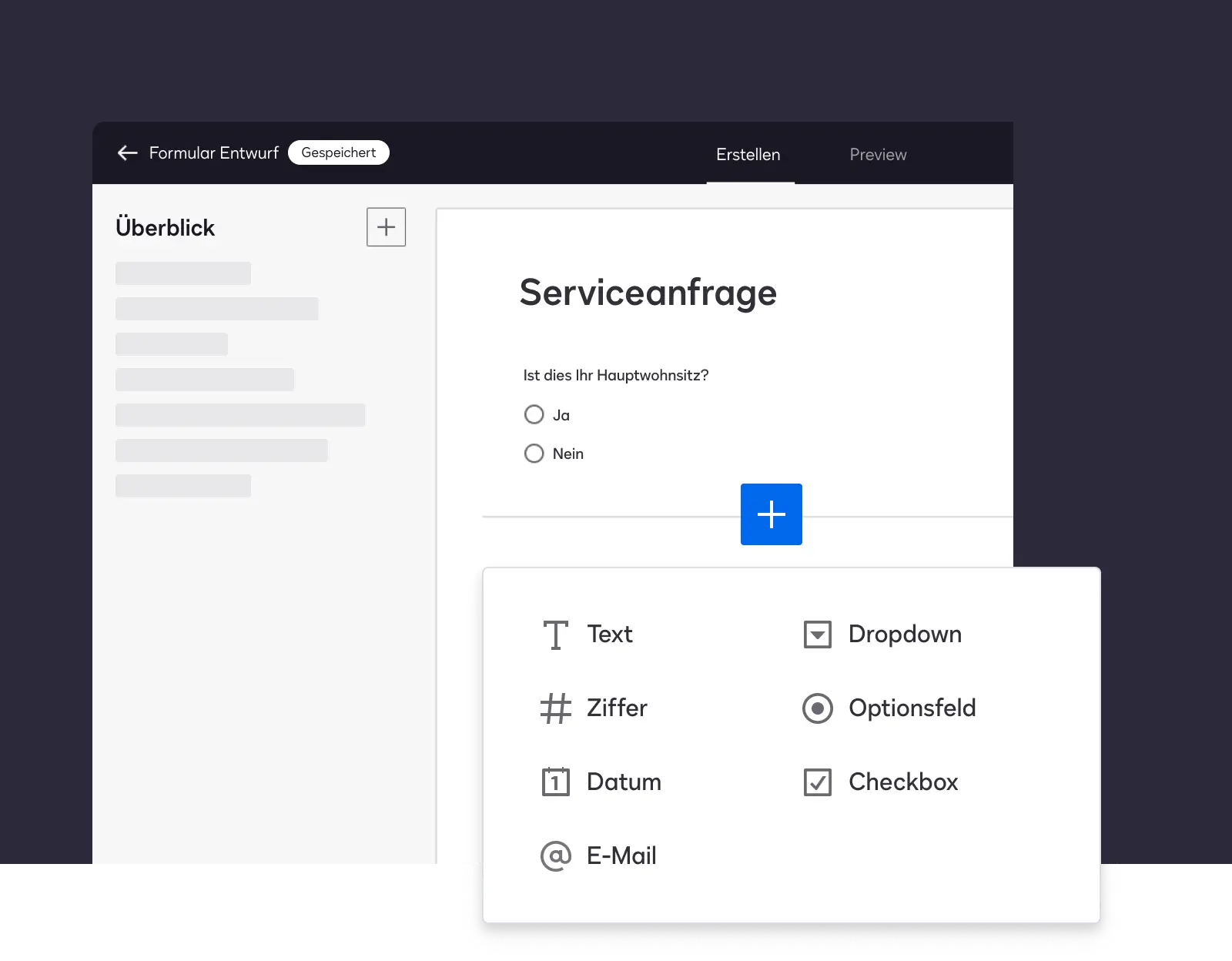Choose the Nein radio option

(534, 453)
